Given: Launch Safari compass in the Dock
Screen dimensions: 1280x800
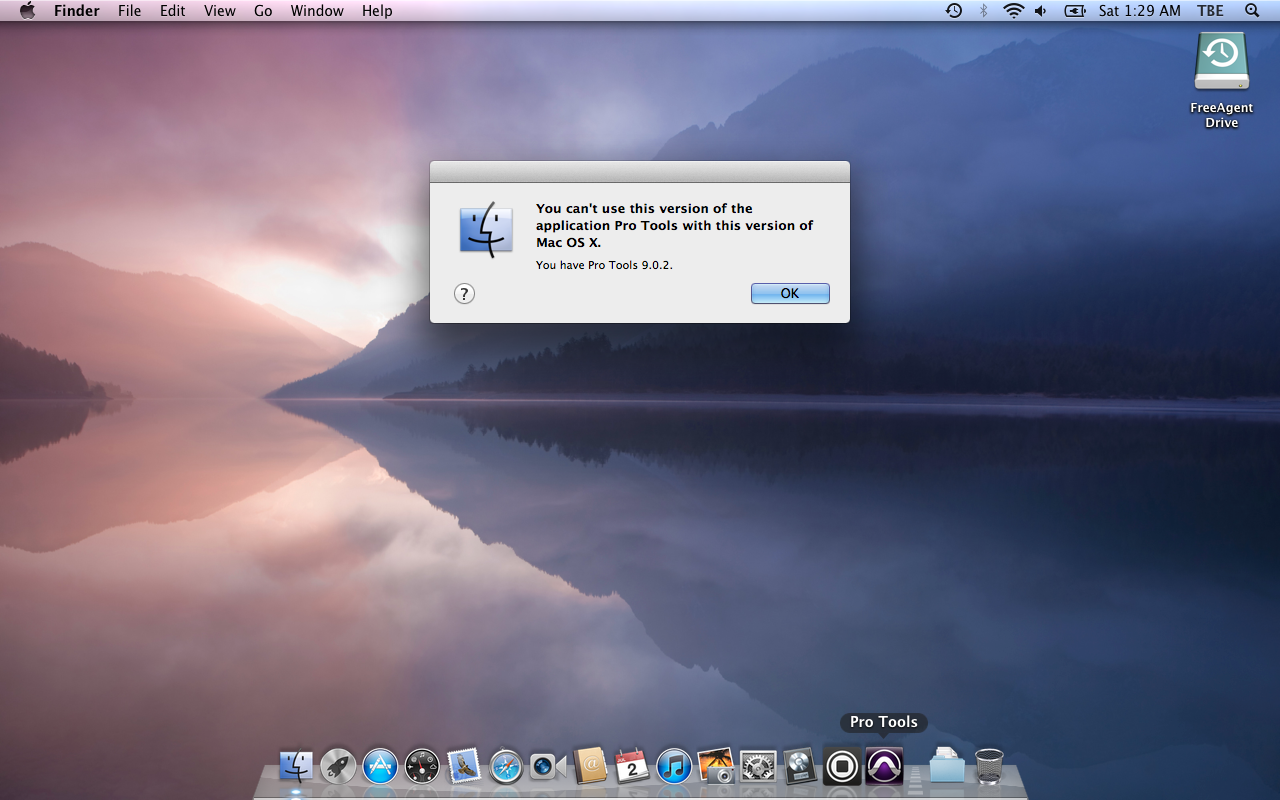Looking at the screenshot, I should [x=506, y=767].
